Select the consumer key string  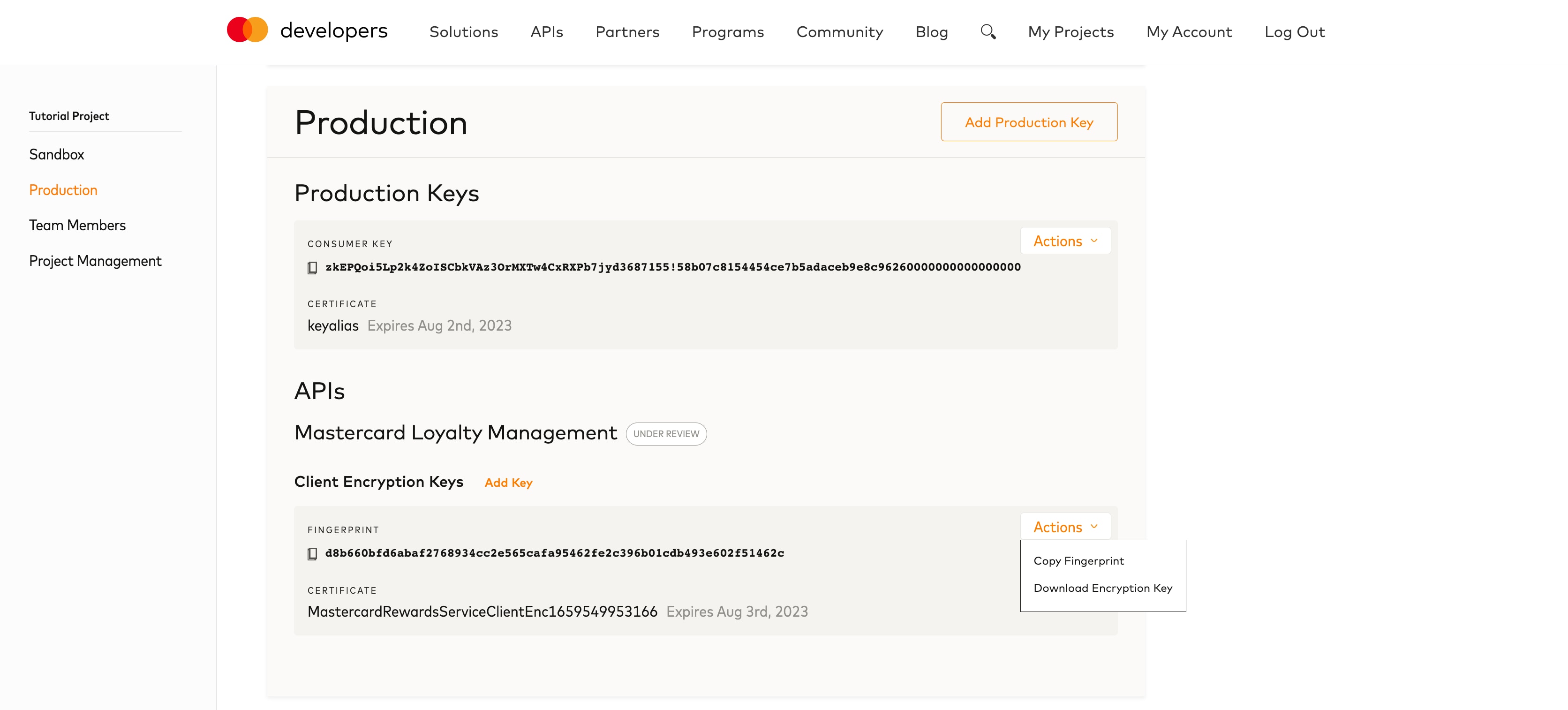672,267
